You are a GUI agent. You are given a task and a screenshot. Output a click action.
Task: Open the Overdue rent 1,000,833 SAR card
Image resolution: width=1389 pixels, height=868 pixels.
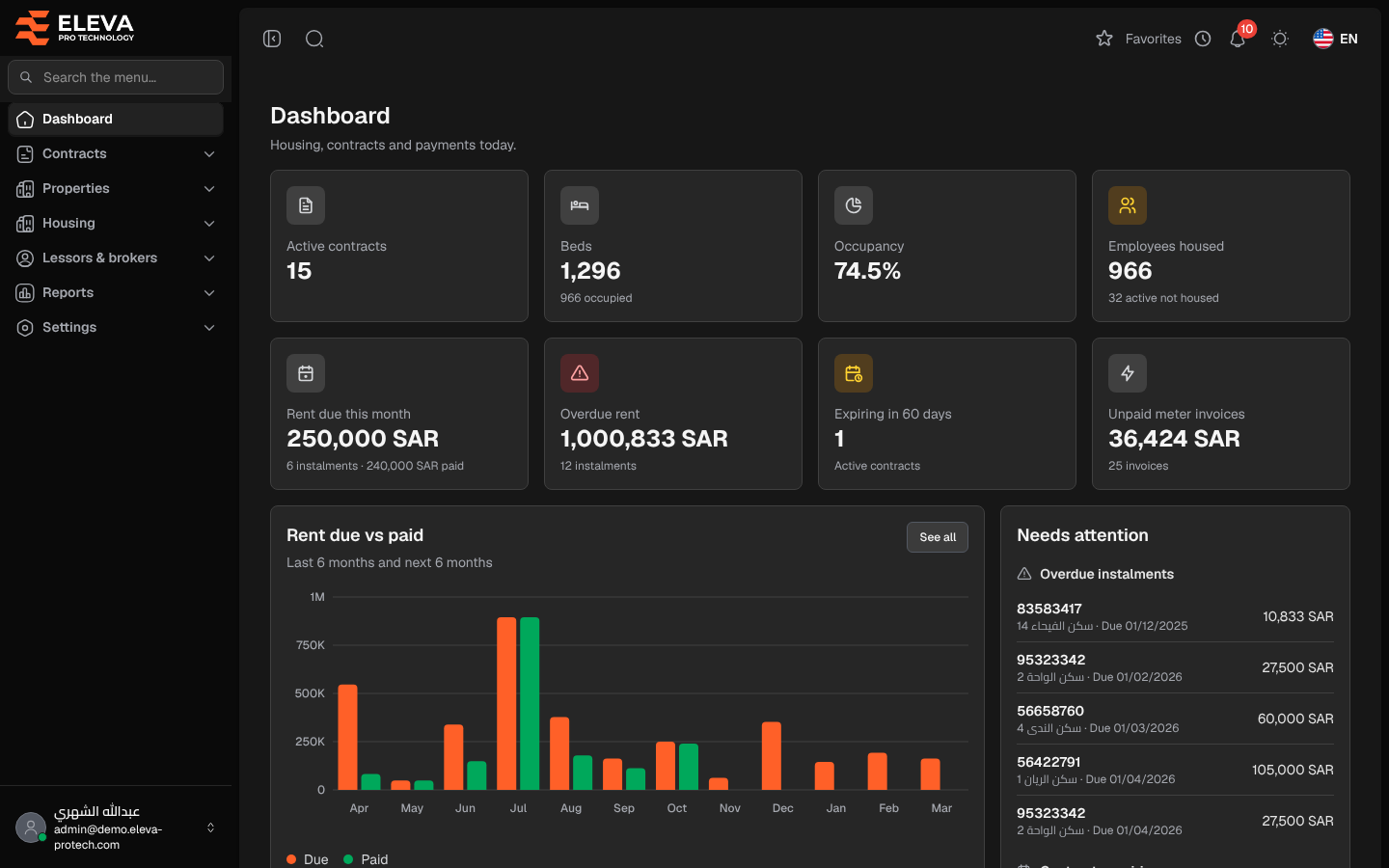(673, 414)
